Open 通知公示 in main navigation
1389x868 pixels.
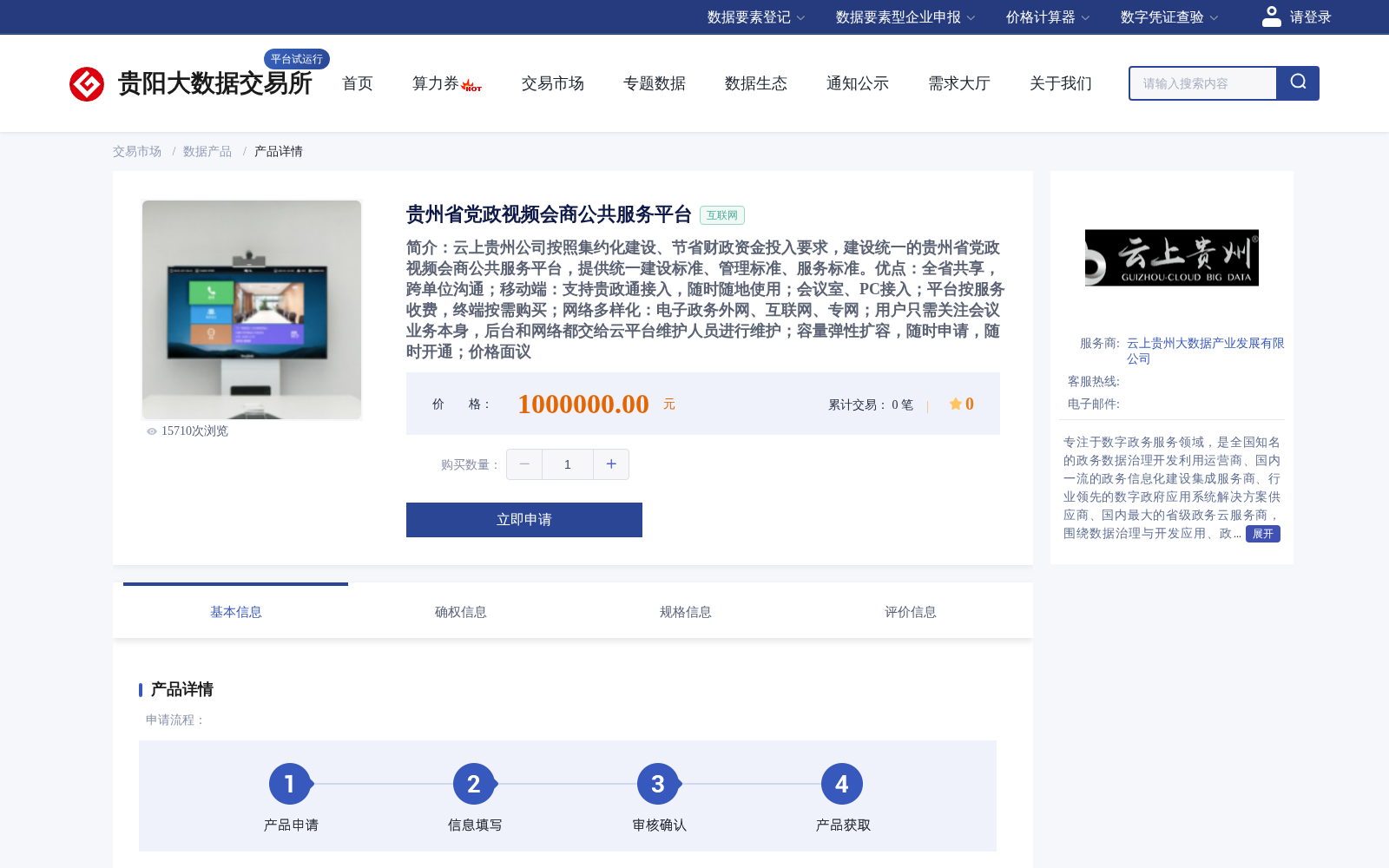(858, 83)
